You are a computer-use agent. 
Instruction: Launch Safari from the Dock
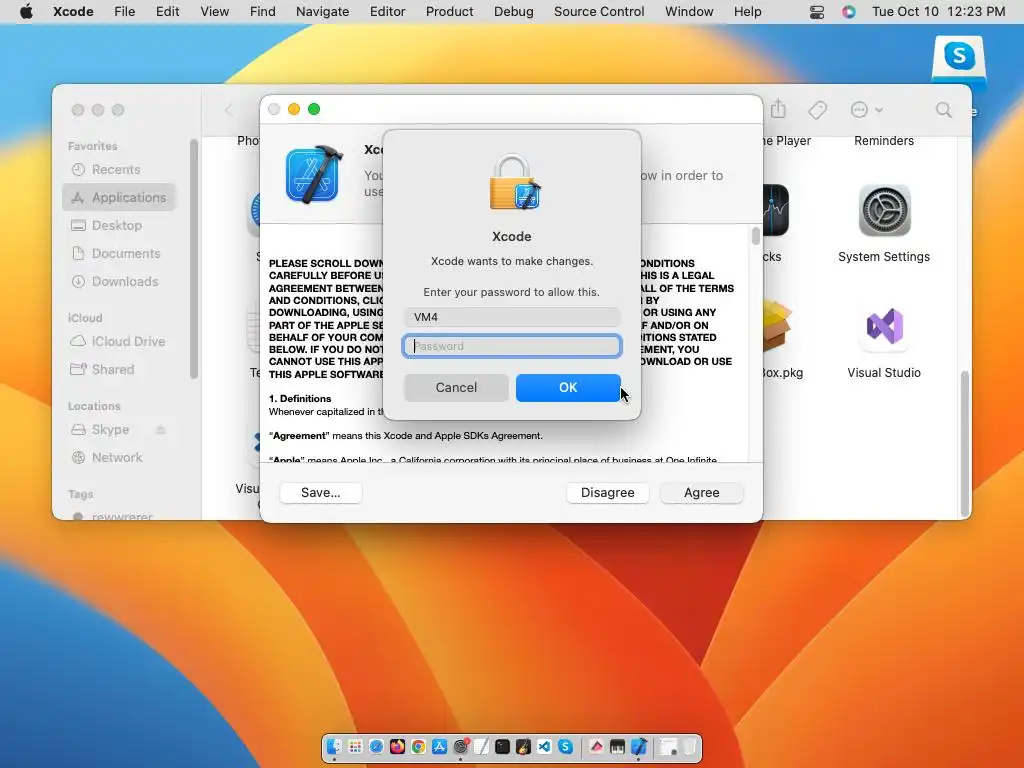pyautogui.click(x=376, y=746)
